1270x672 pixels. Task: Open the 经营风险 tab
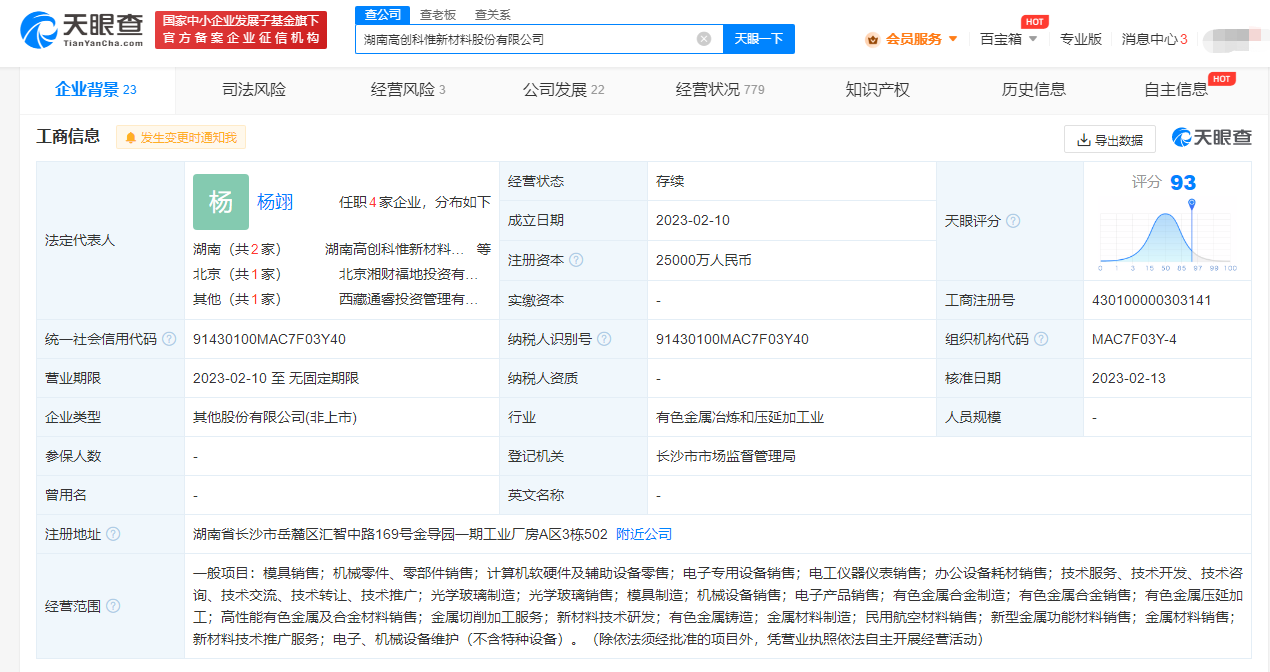408,90
